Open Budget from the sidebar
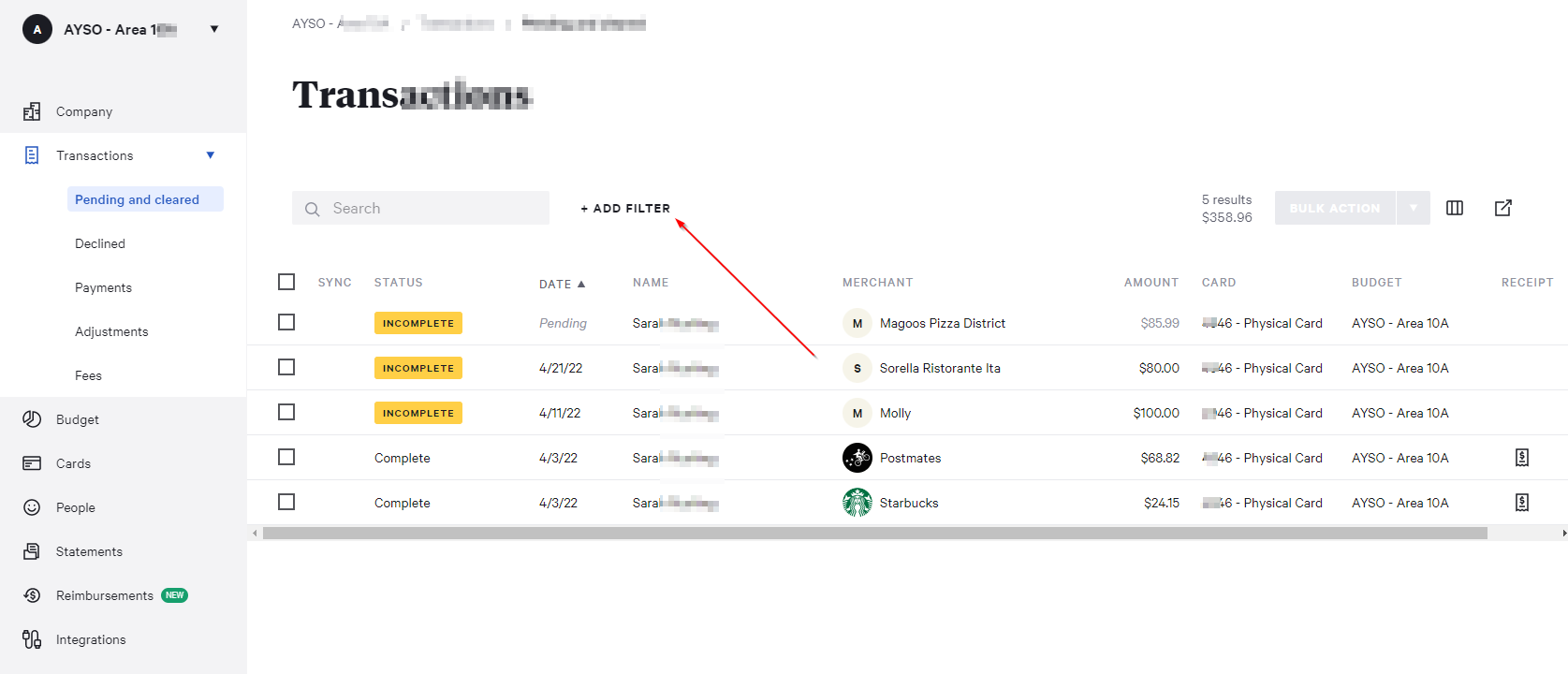The height and width of the screenshot is (674, 1568). tap(77, 419)
